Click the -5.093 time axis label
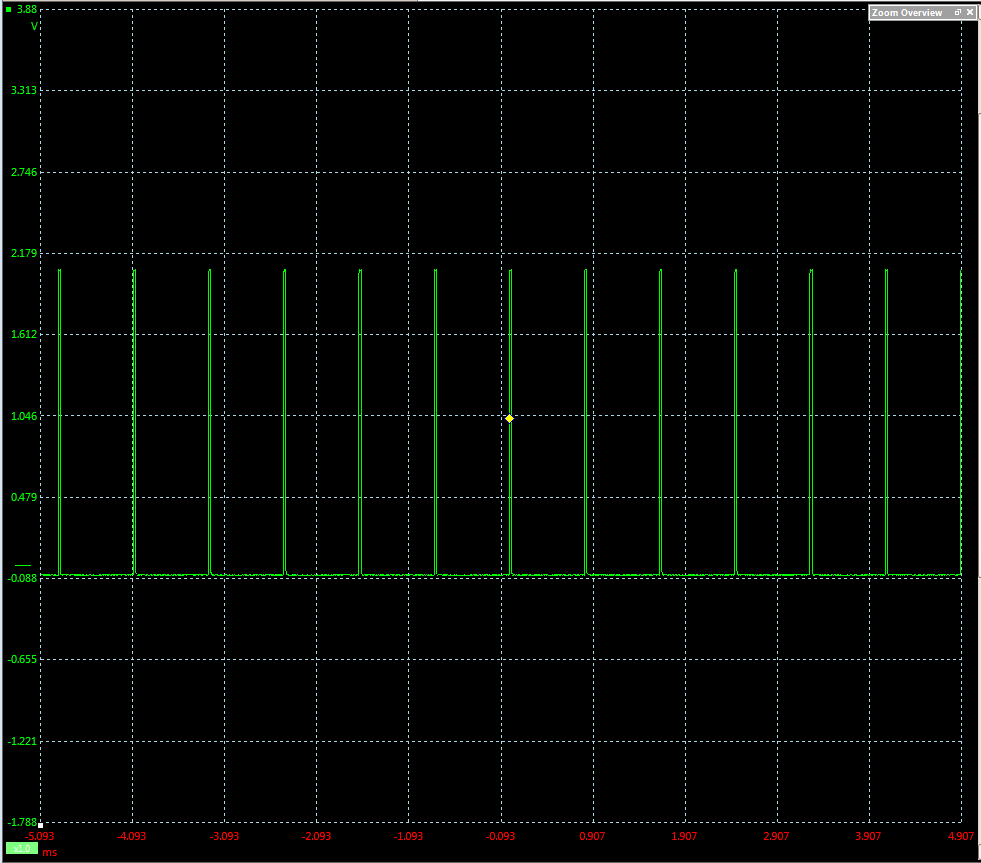This screenshot has width=981, height=863. (39, 836)
